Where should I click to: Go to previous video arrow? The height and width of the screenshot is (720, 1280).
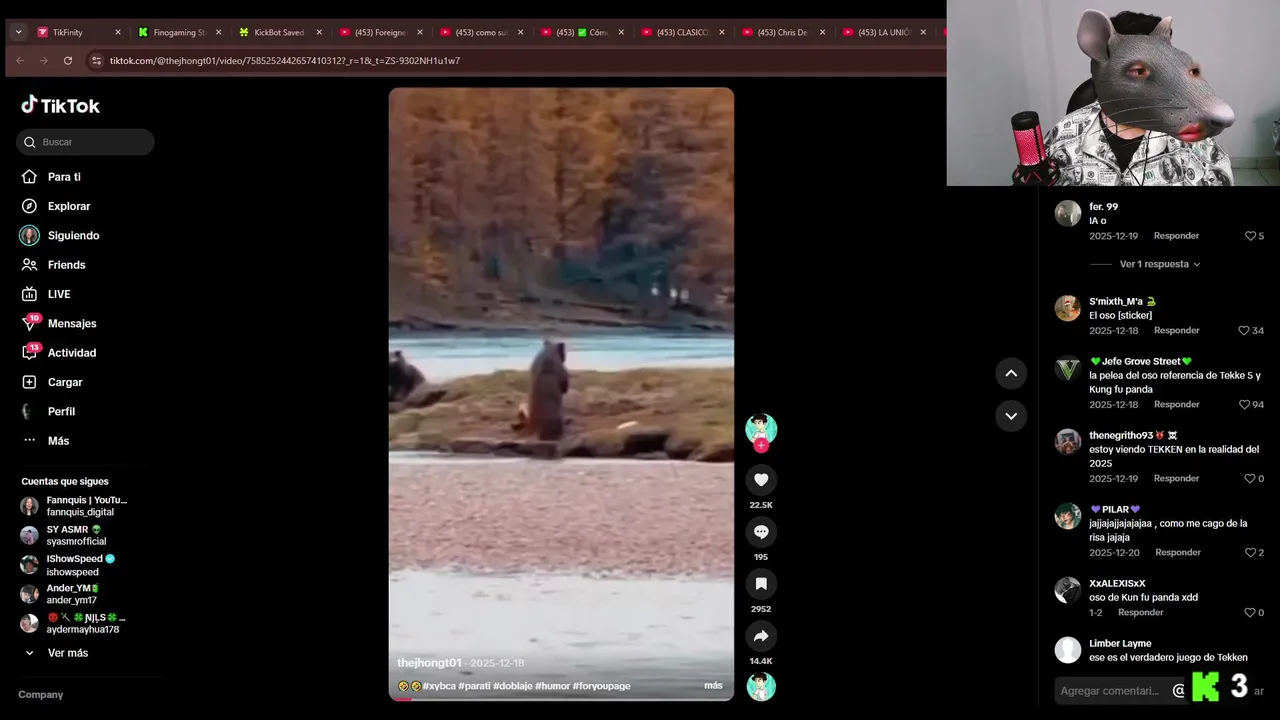(x=1011, y=373)
